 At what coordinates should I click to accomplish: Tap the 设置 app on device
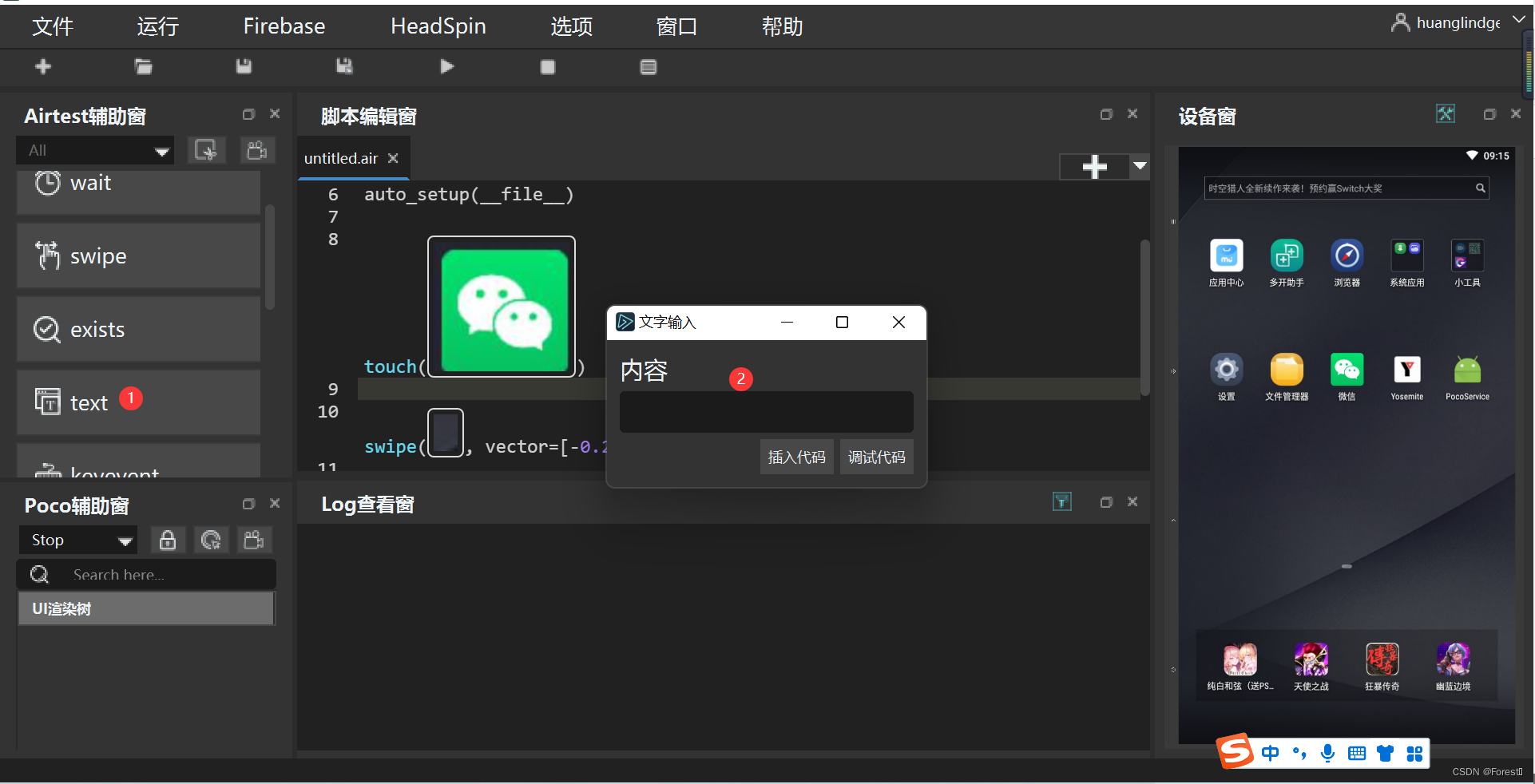(x=1227, y=377)
